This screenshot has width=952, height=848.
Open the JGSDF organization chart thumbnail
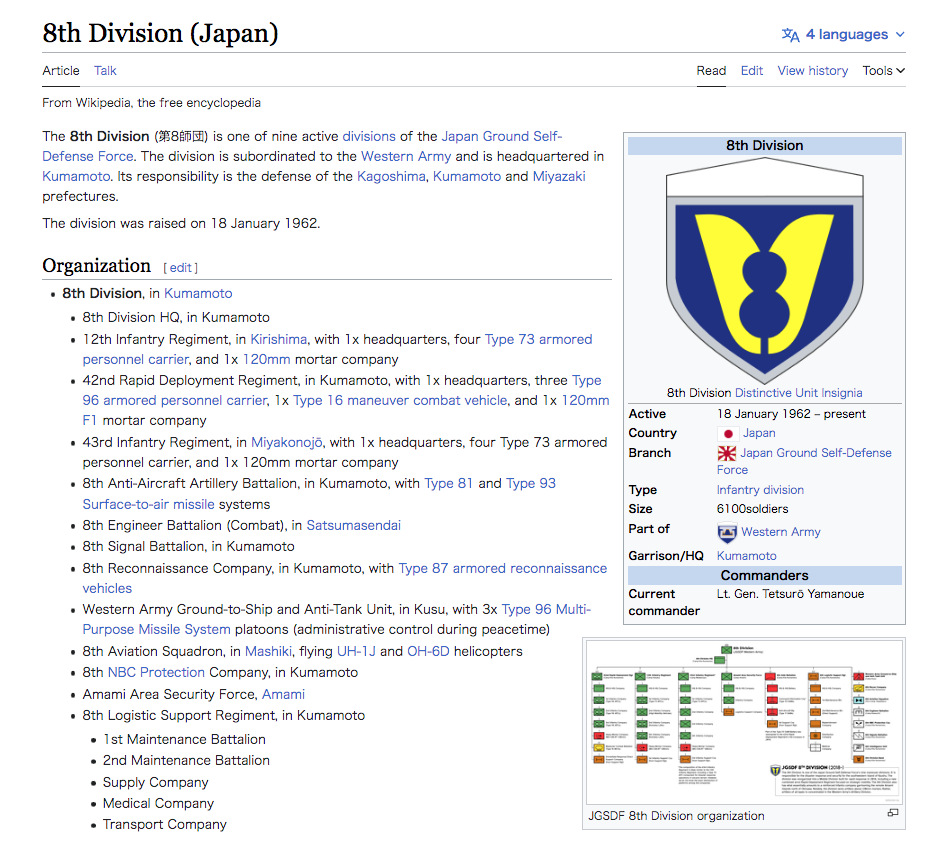(x=744, y=721)
